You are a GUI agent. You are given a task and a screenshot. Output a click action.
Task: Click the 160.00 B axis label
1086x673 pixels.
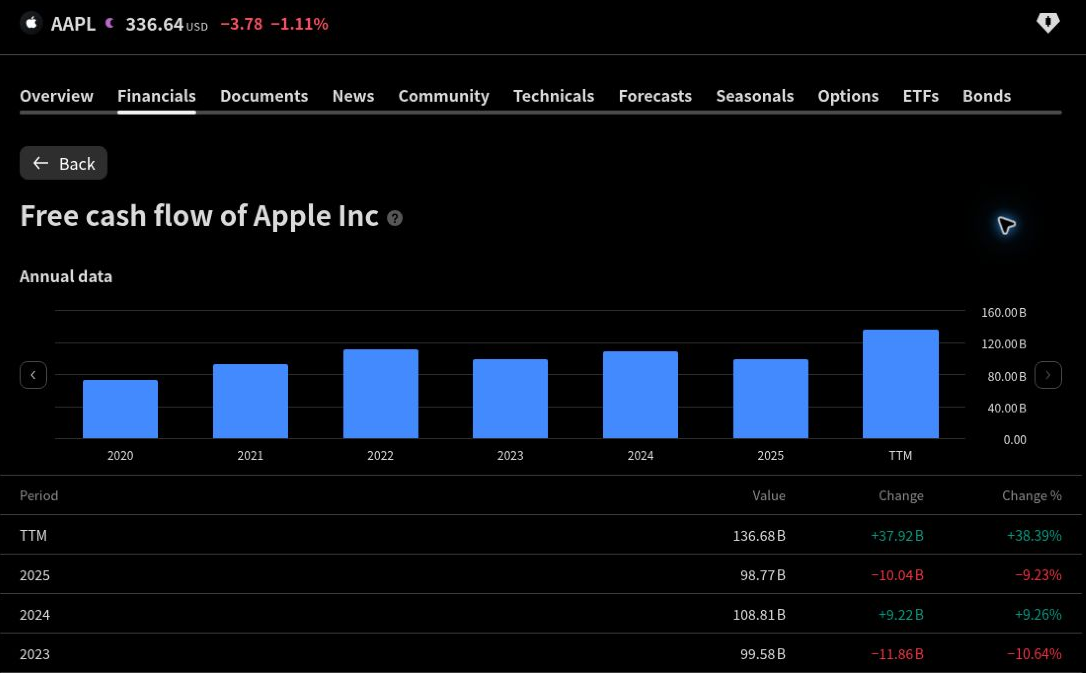point(1004,312)
